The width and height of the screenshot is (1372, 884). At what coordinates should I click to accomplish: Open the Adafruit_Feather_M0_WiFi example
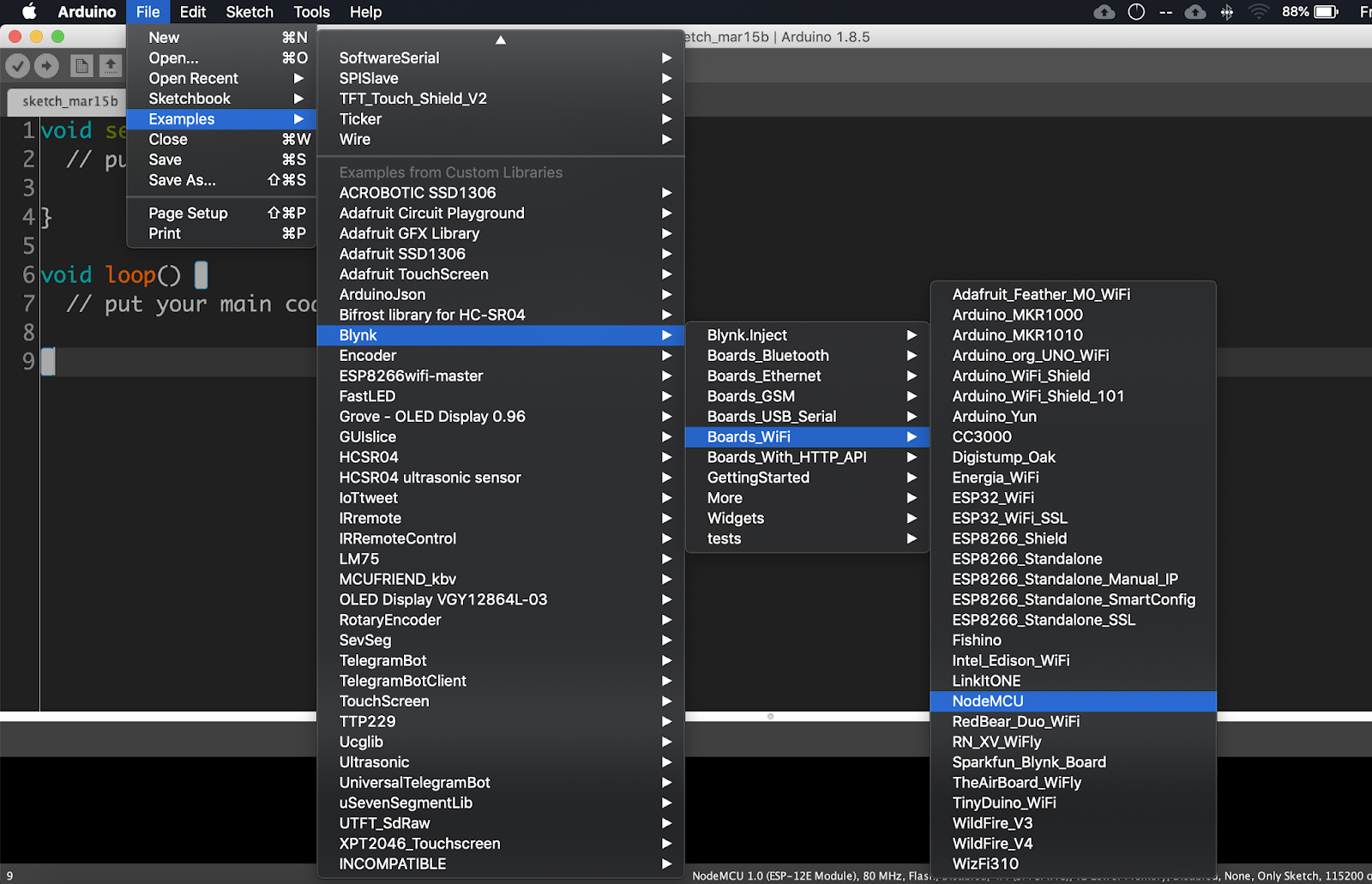coord(1073,295)
